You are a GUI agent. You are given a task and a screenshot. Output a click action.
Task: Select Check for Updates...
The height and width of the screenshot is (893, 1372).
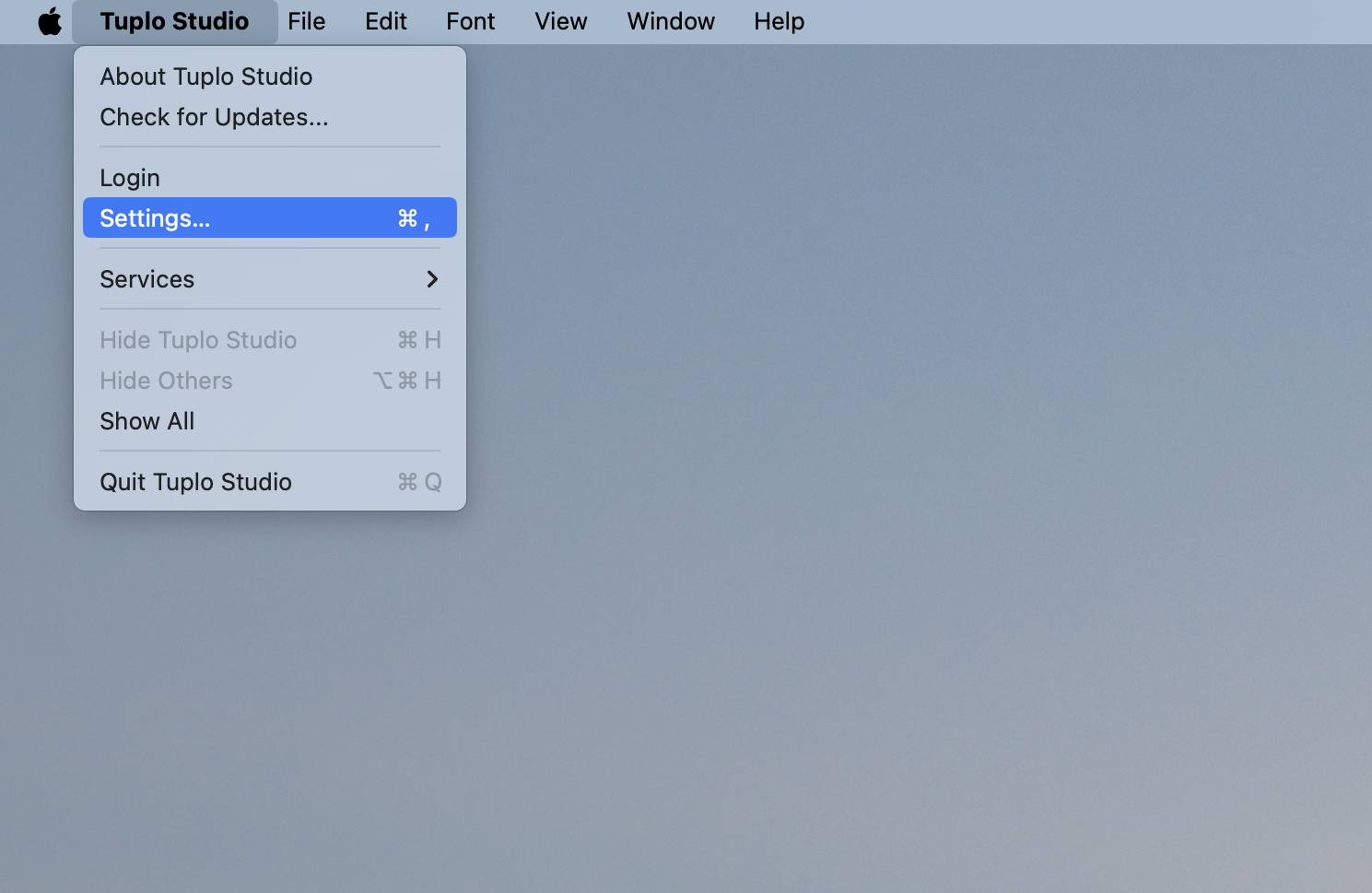pyautogui.click(x=270, y=117)
